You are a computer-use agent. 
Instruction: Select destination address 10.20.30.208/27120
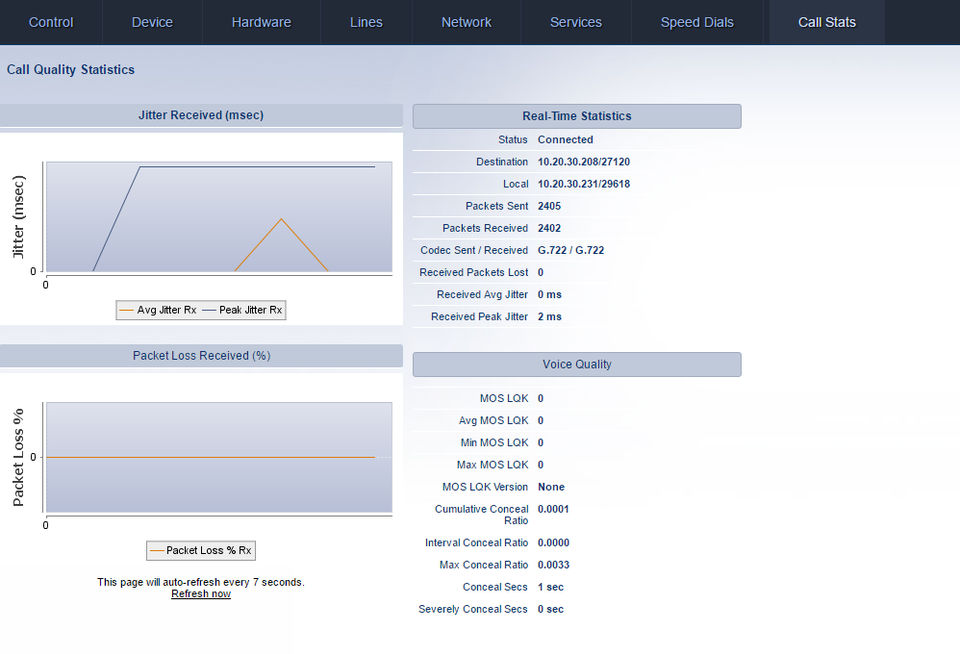tap(583, 162)
